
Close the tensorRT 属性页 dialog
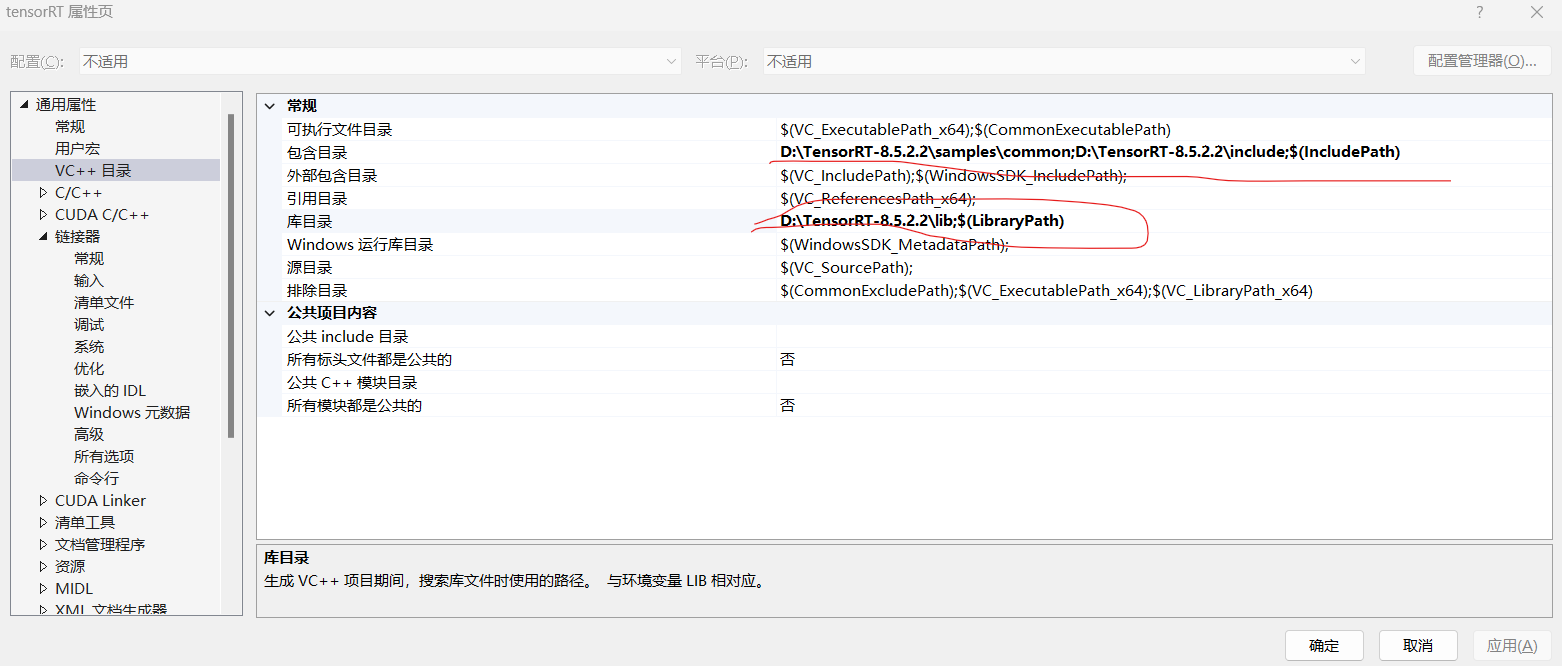[1537, 12]
